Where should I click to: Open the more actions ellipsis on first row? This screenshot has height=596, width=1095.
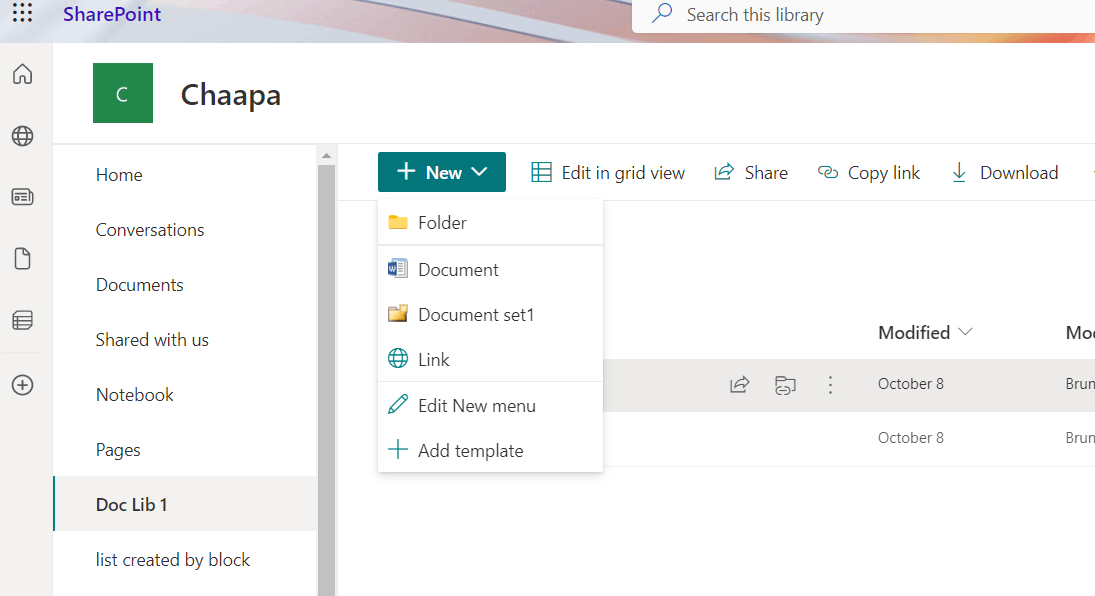point(830,385)
